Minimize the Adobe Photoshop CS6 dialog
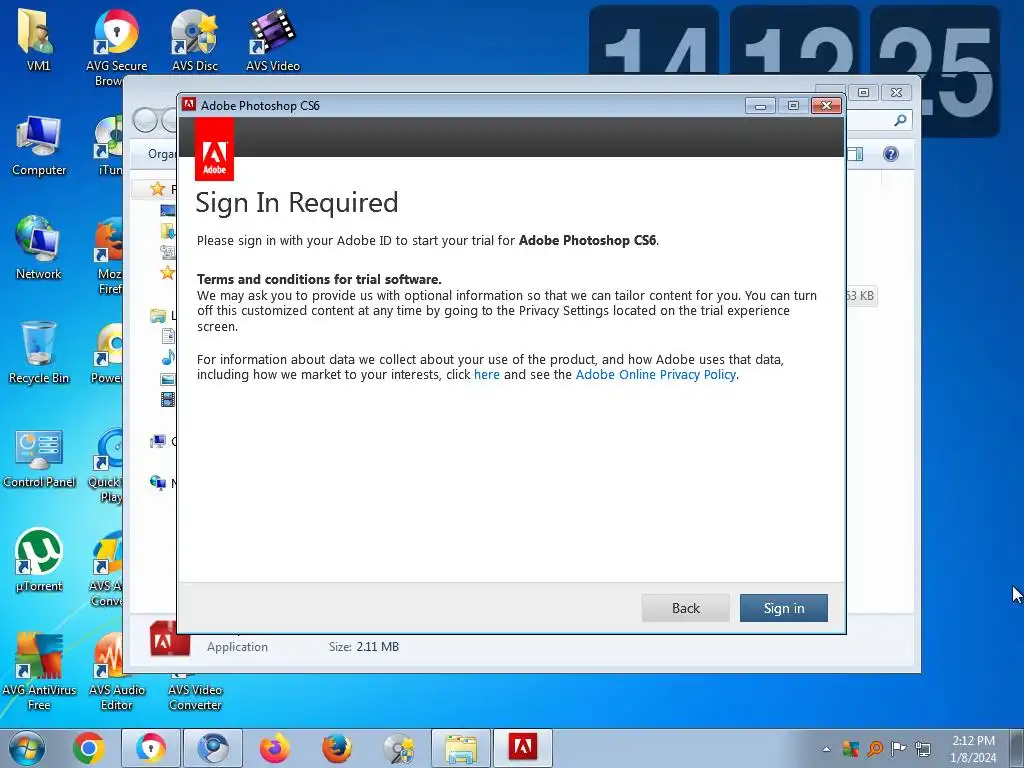This screenshot has height=768, width=1024. (x=760, y=106)
